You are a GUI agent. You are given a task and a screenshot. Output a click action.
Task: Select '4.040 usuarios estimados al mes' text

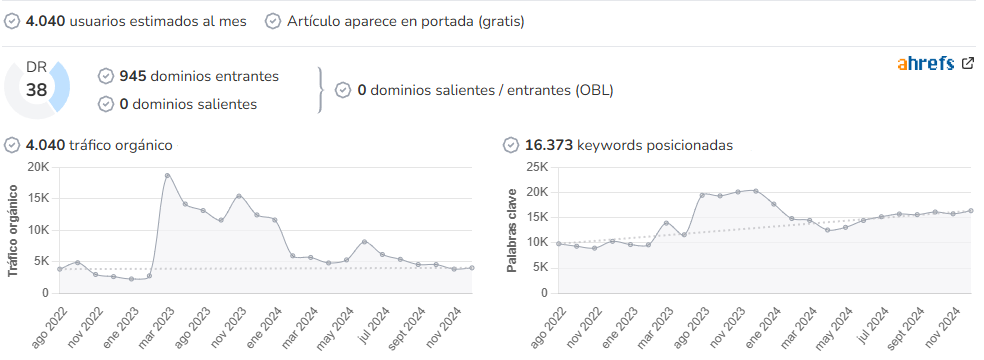(x=136, y=21)
